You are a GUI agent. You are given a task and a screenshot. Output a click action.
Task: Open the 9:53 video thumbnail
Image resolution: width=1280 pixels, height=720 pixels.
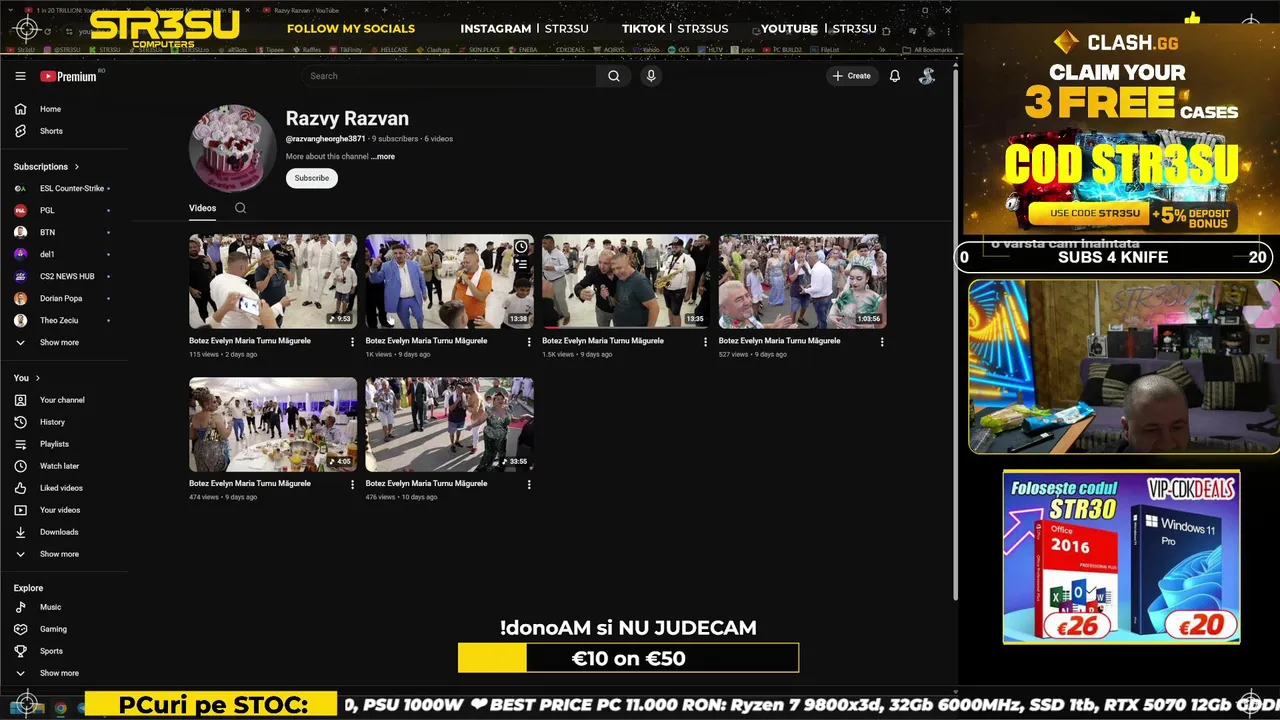tap(273, 281)
